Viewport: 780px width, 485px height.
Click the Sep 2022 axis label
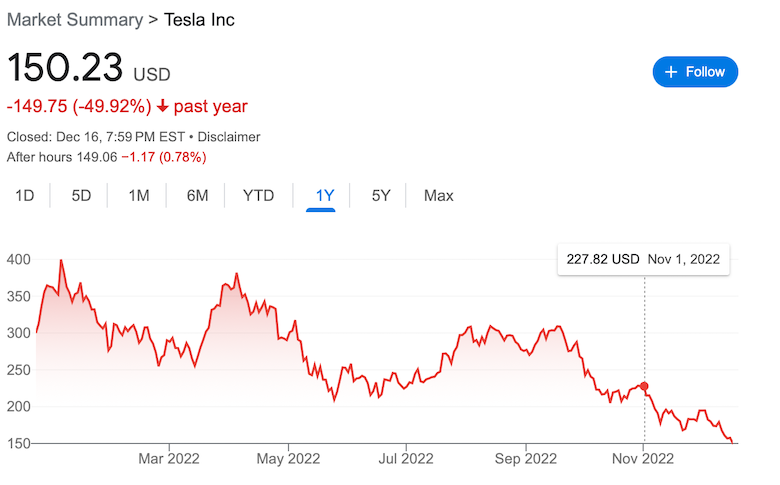click(x=526, y=459)
